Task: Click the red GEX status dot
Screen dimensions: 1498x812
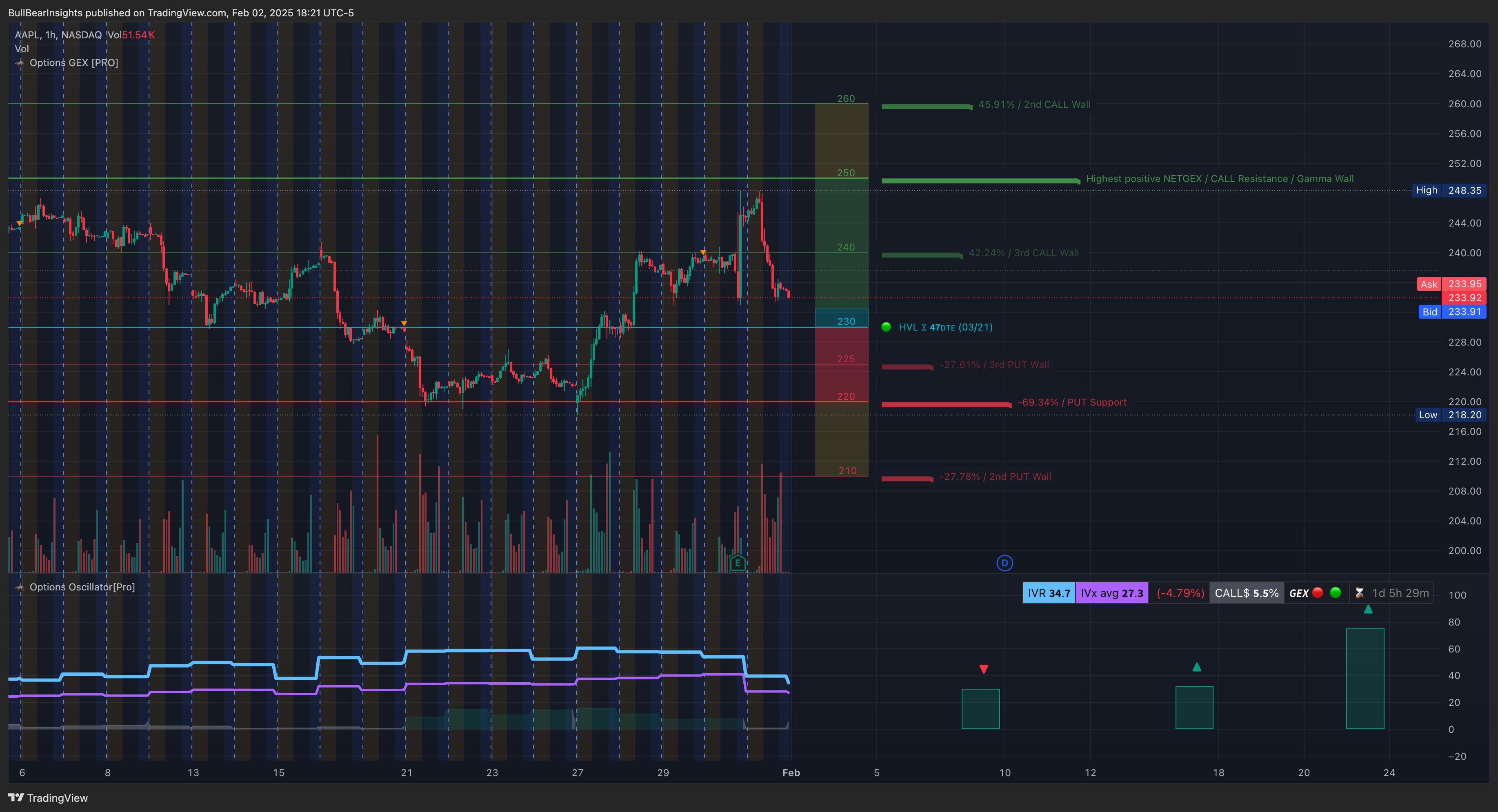Action: (1318, 593)
